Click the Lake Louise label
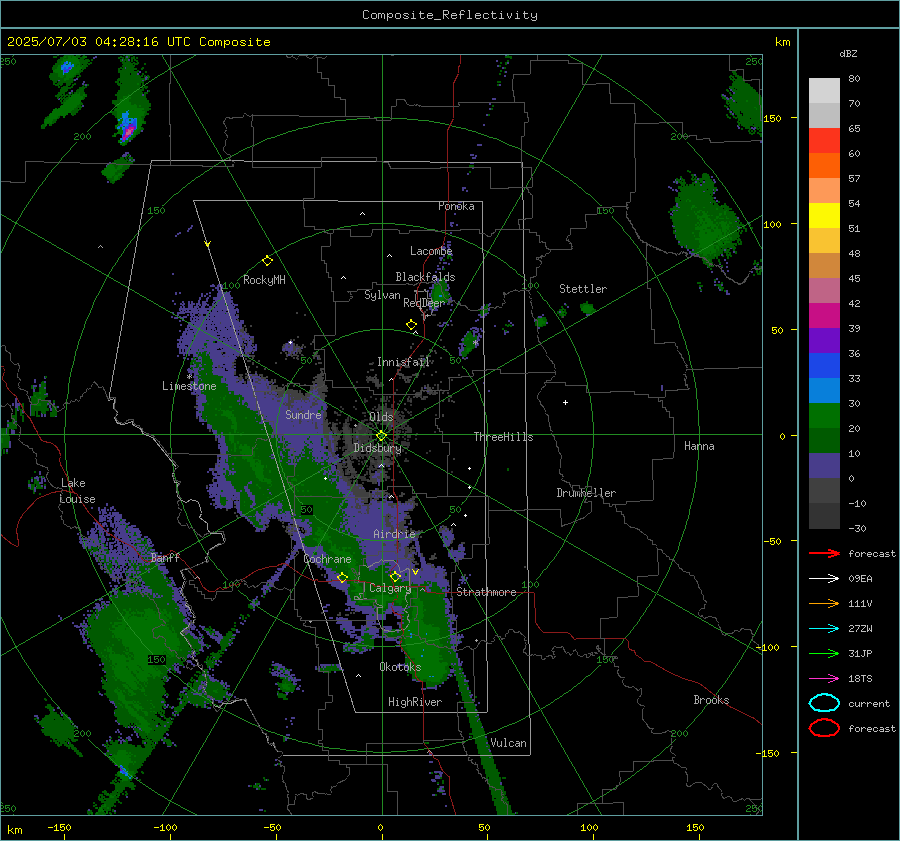 pyautogui.click(x=77, y=491)
